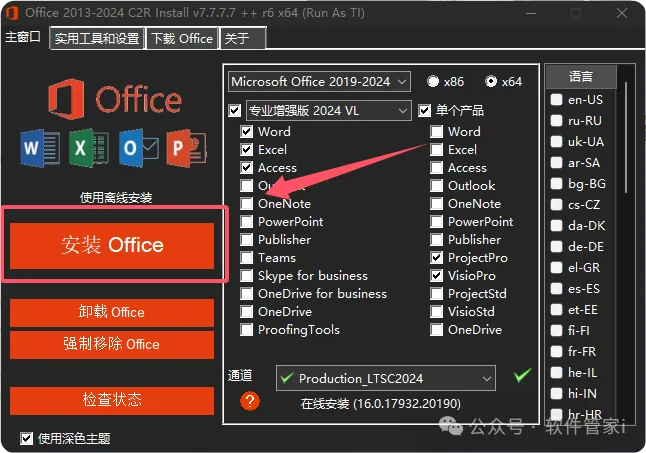Click the 语言 column header

coord(581,77)
